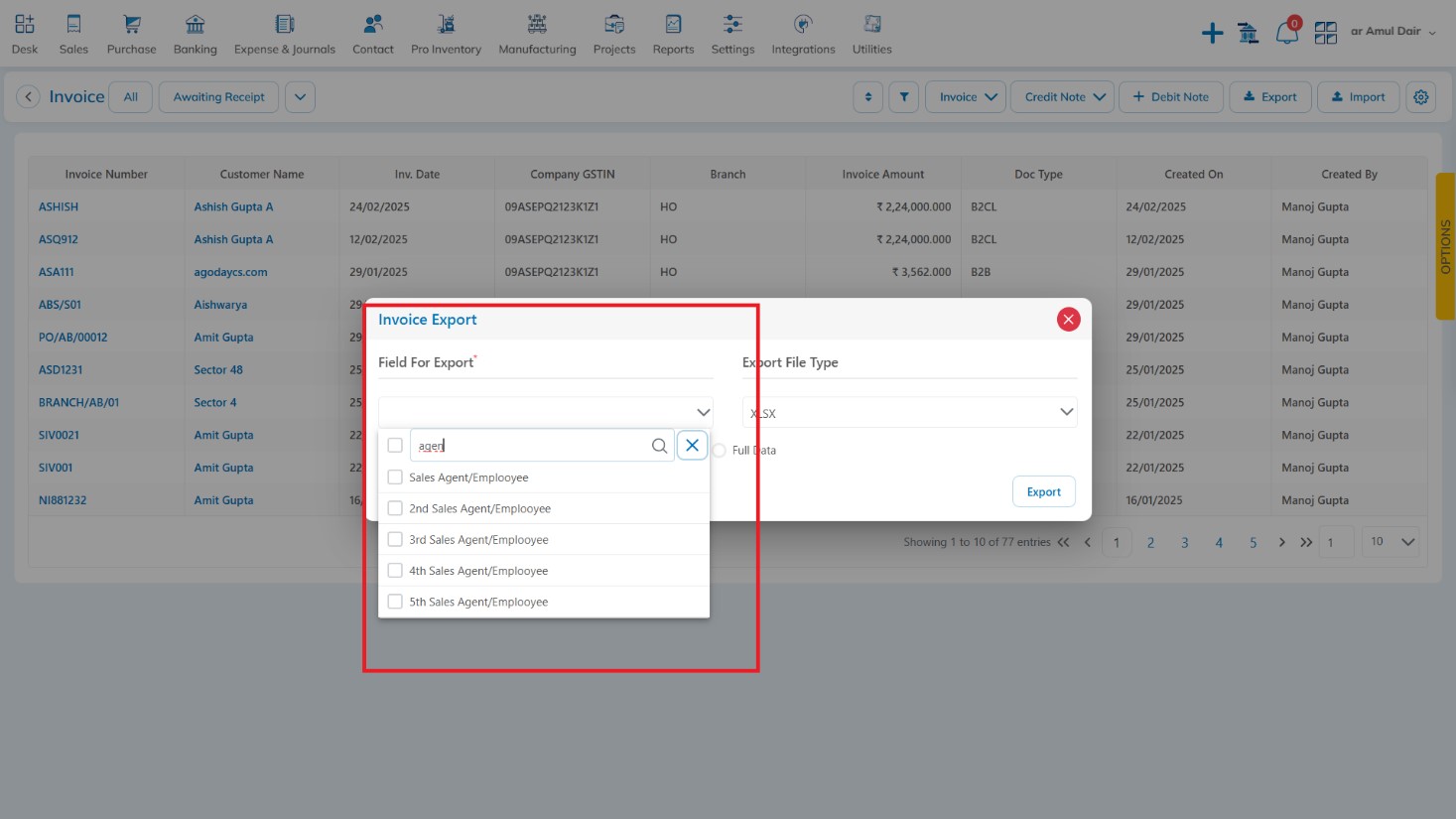The width and height of the screenshot is (1456, 819).
Task: Open the ar Amul Dair account menu
Action: point(1393,32)
